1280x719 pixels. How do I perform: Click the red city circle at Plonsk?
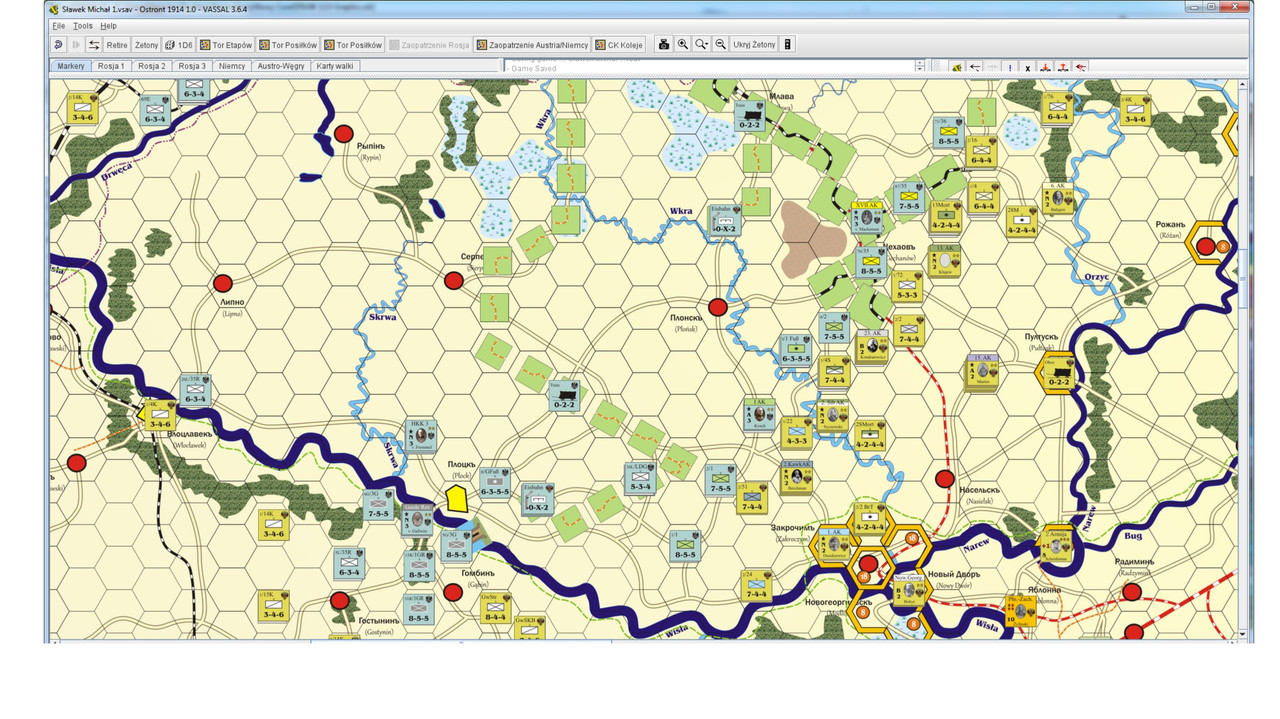pyautogui.click(x=717, y=307)
